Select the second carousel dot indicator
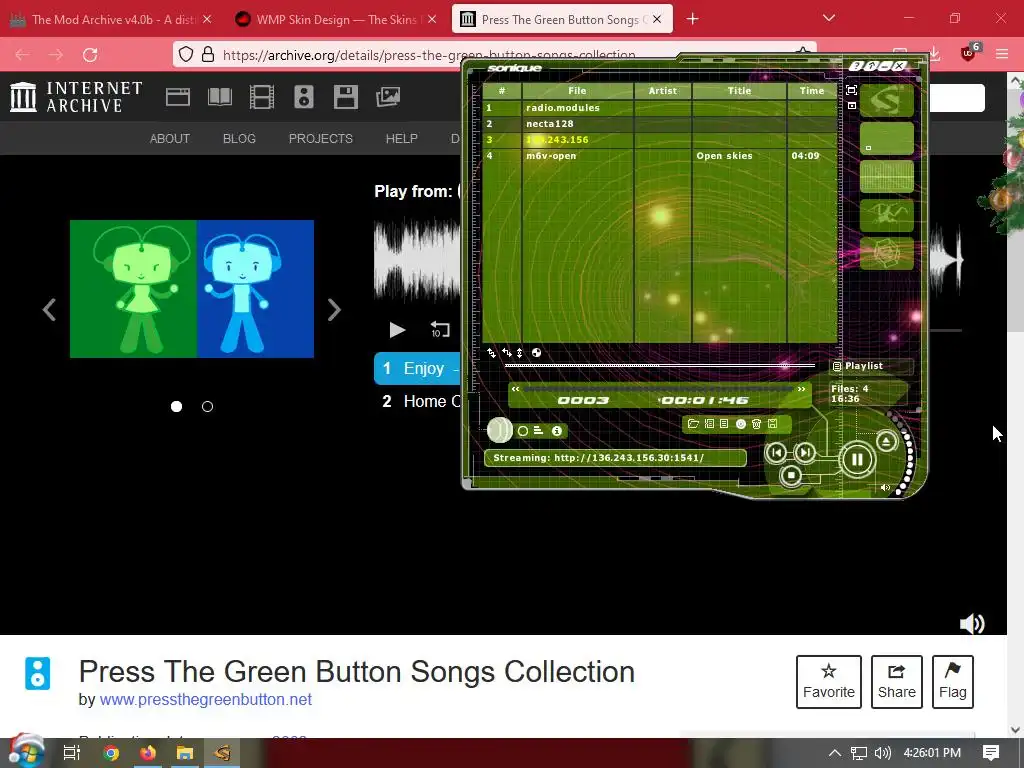Viewport: 1024px width, 768px height. pos(208,406)
